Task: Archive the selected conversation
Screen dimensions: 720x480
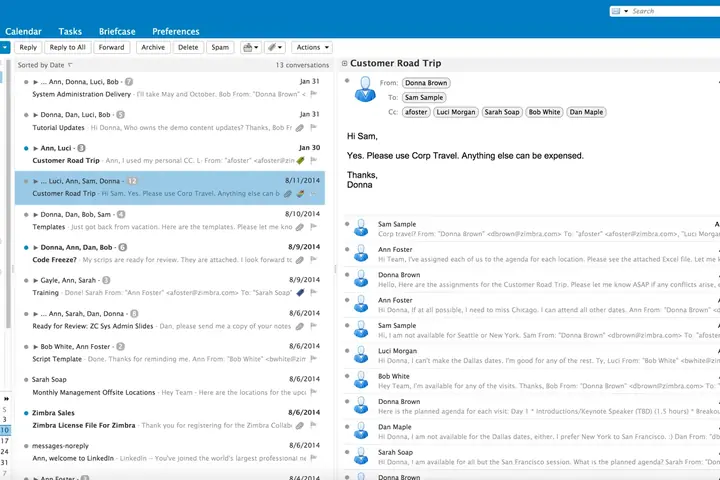Action: (153, 47)
